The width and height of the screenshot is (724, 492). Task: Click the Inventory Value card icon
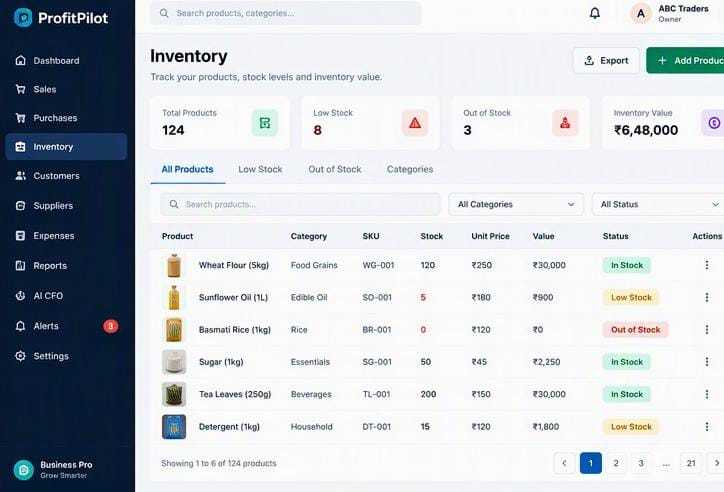click(x=713, y=123)
